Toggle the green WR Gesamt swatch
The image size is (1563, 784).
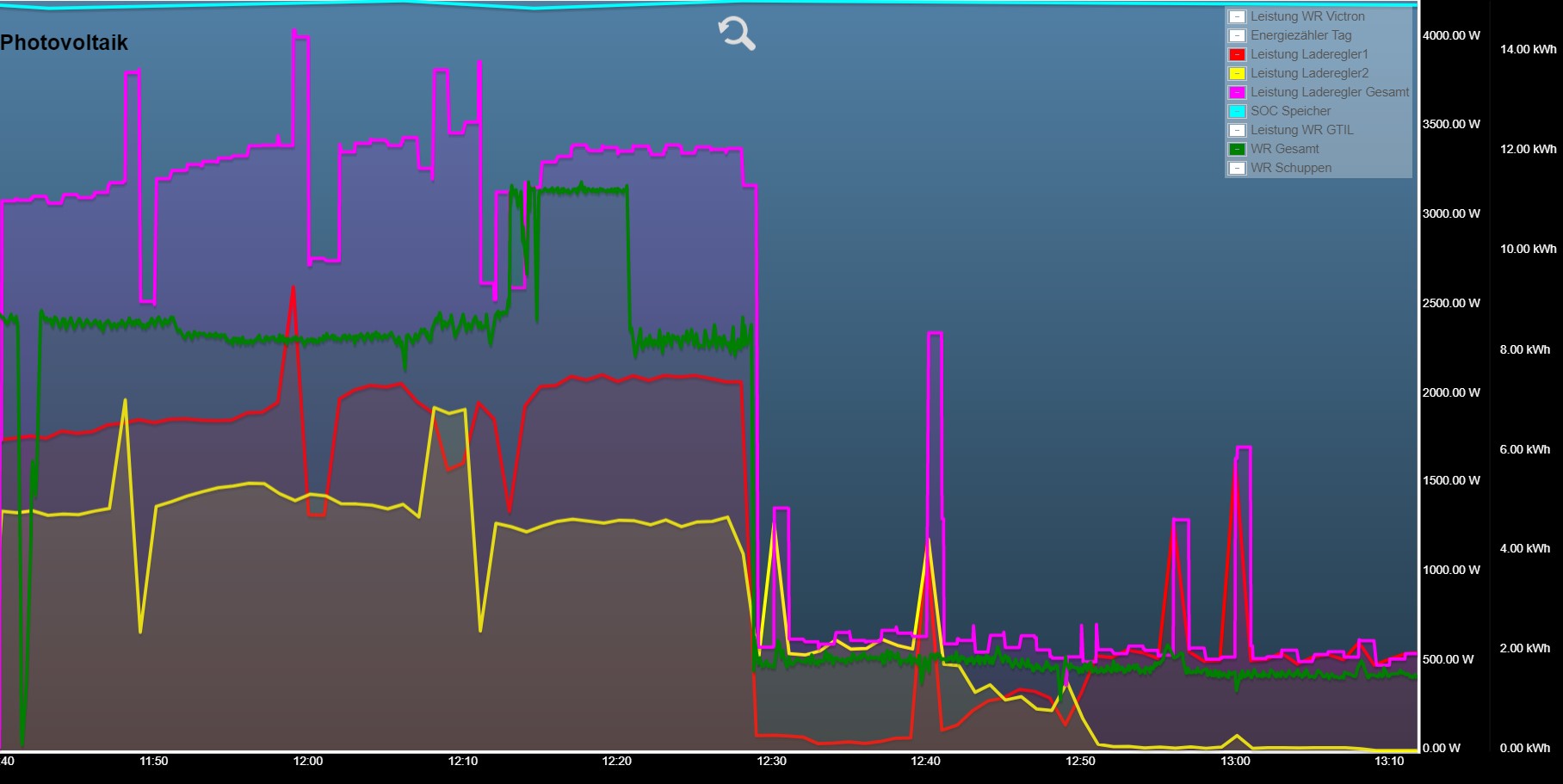(1237, 149)
